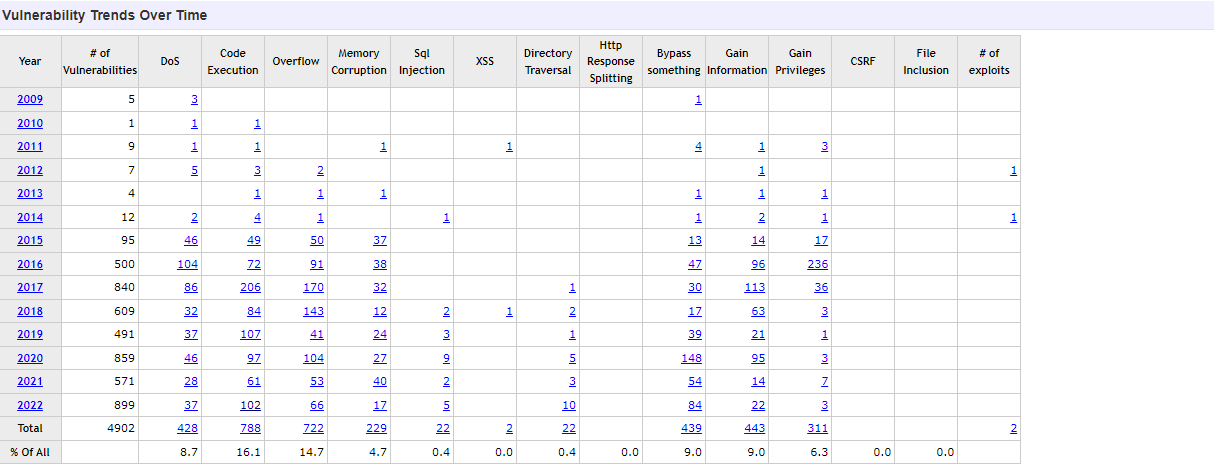Click 2018 XSS count 1

click(510, 311)
